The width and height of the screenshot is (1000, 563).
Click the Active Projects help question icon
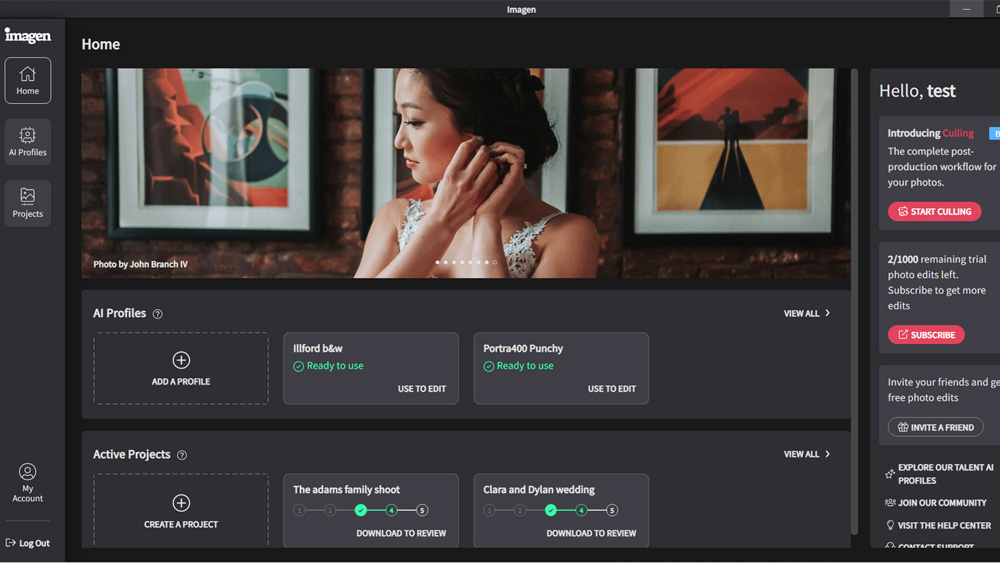click(x=181, y=455)
